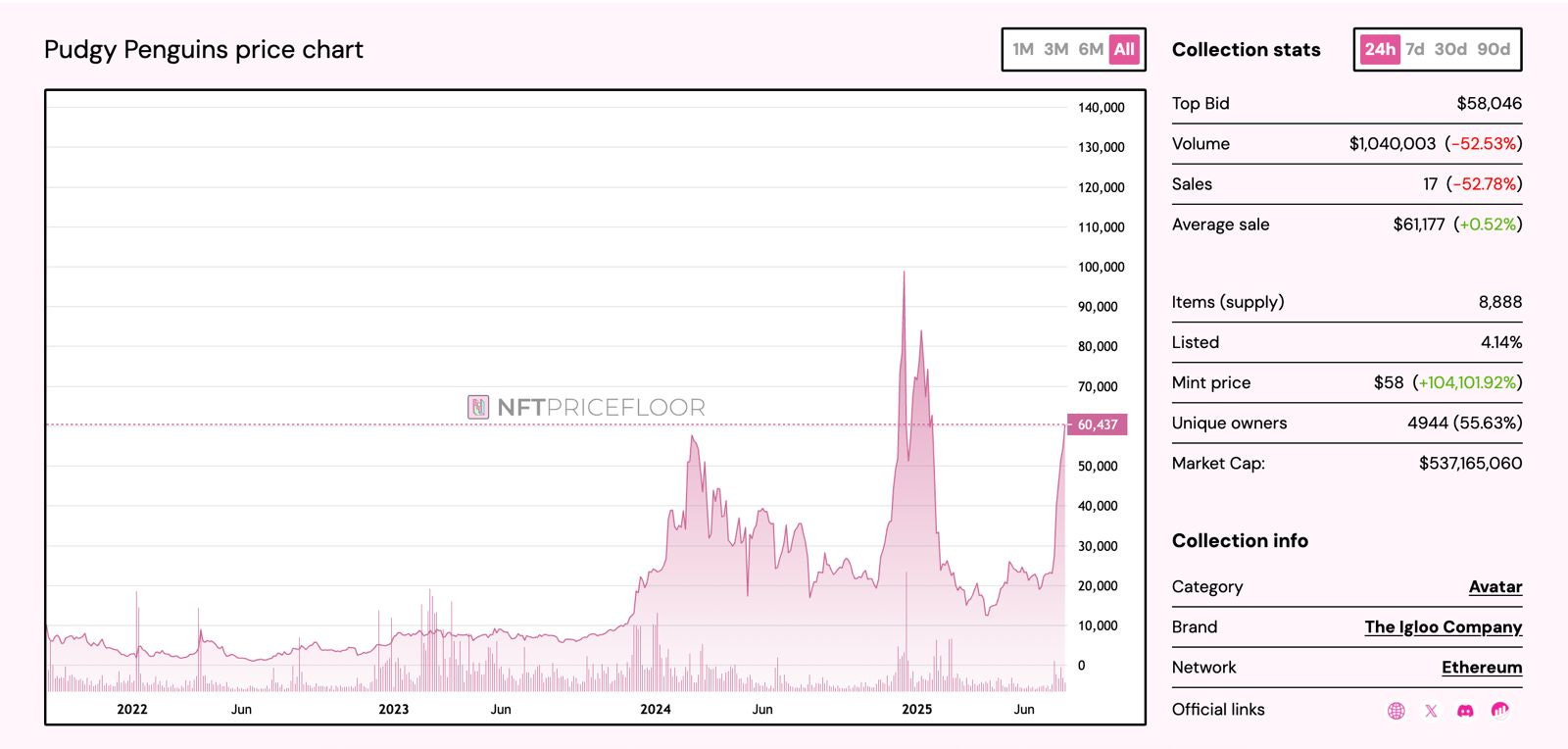Image resolution: width=1568 pixels, height=749 pixels.
Task: Click the Collection info heading
Action: tap(1240, 541)
